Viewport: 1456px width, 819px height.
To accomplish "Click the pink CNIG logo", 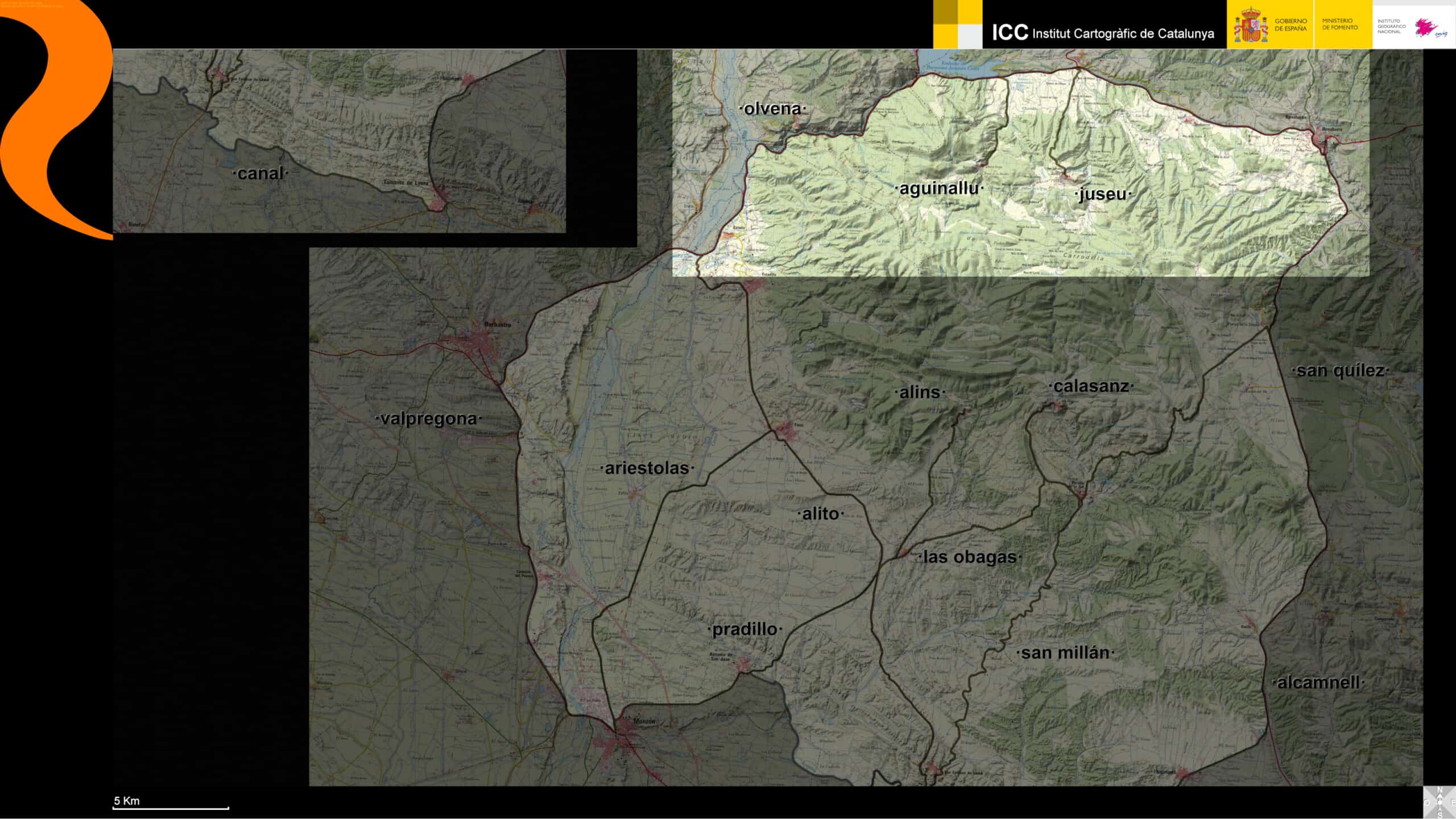I will coord(1425,27).
